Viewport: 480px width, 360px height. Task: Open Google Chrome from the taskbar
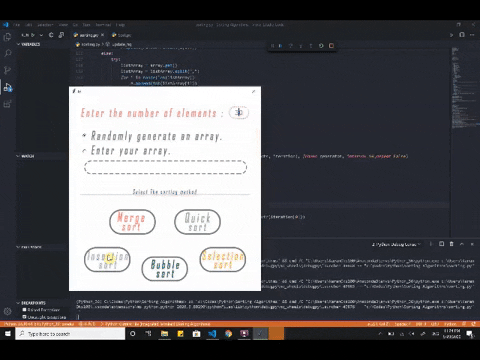(228, 333)
